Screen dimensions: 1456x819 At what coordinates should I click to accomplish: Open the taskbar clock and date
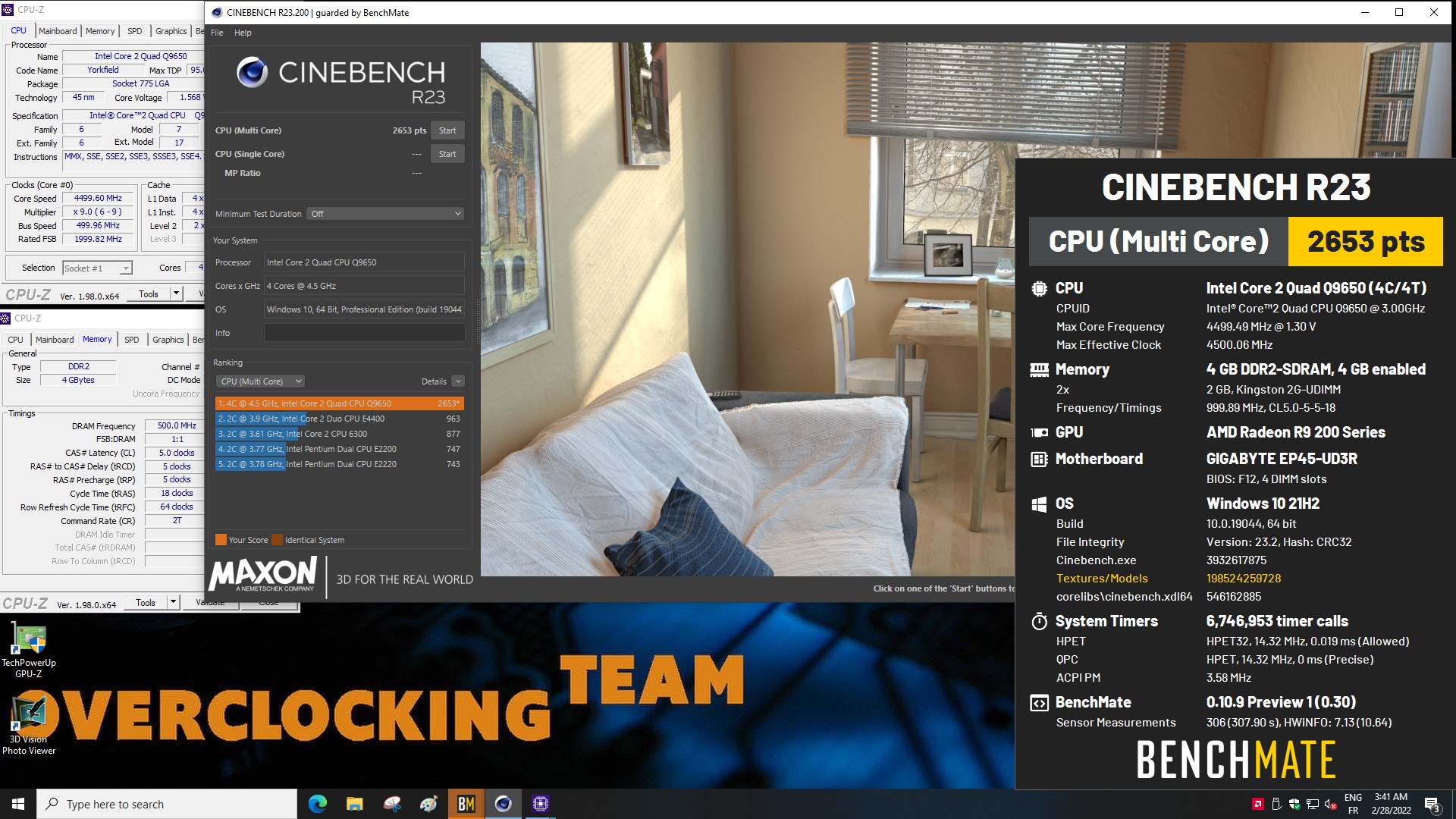click(1391, 804)
